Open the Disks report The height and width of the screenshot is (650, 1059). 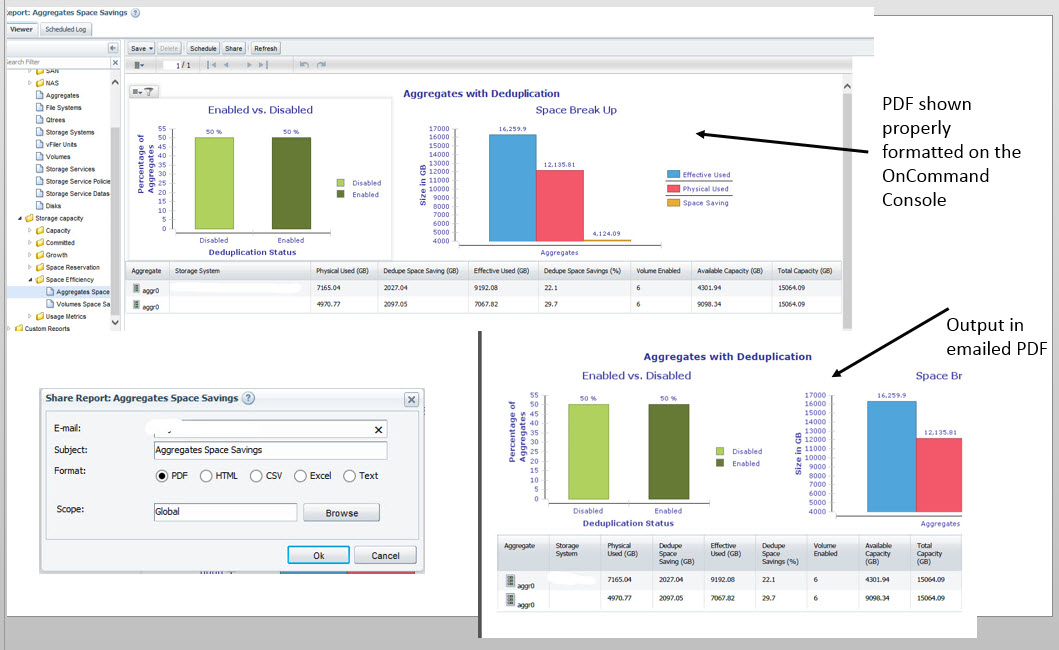[48, 206]
